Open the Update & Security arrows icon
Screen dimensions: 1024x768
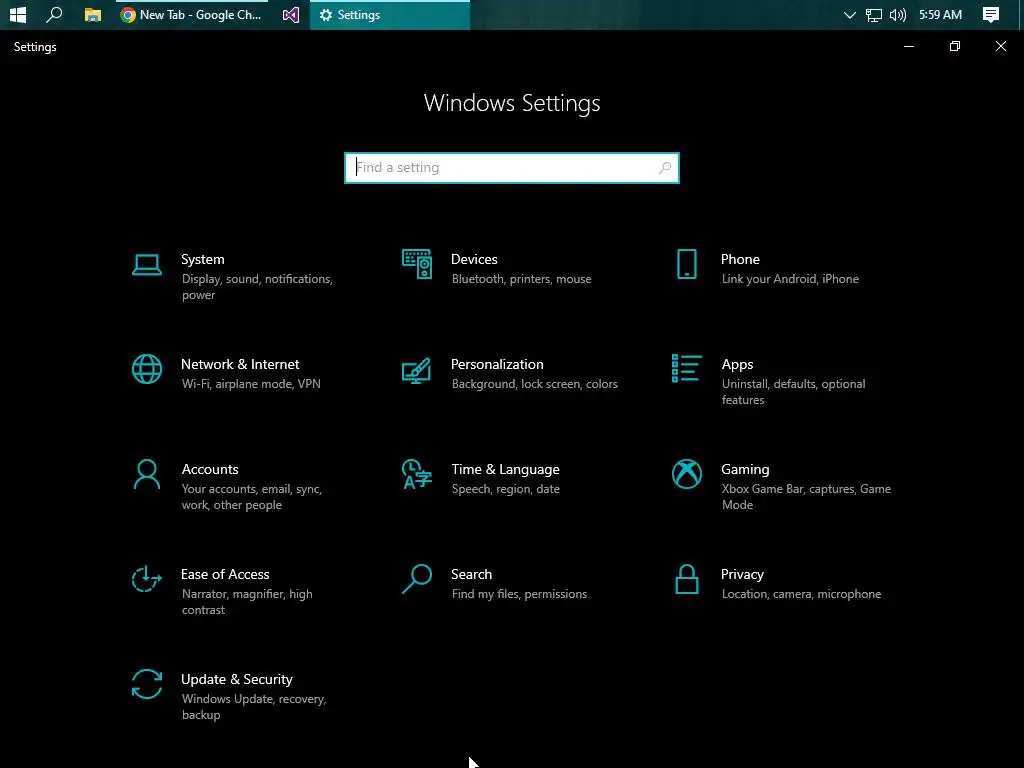146,684
